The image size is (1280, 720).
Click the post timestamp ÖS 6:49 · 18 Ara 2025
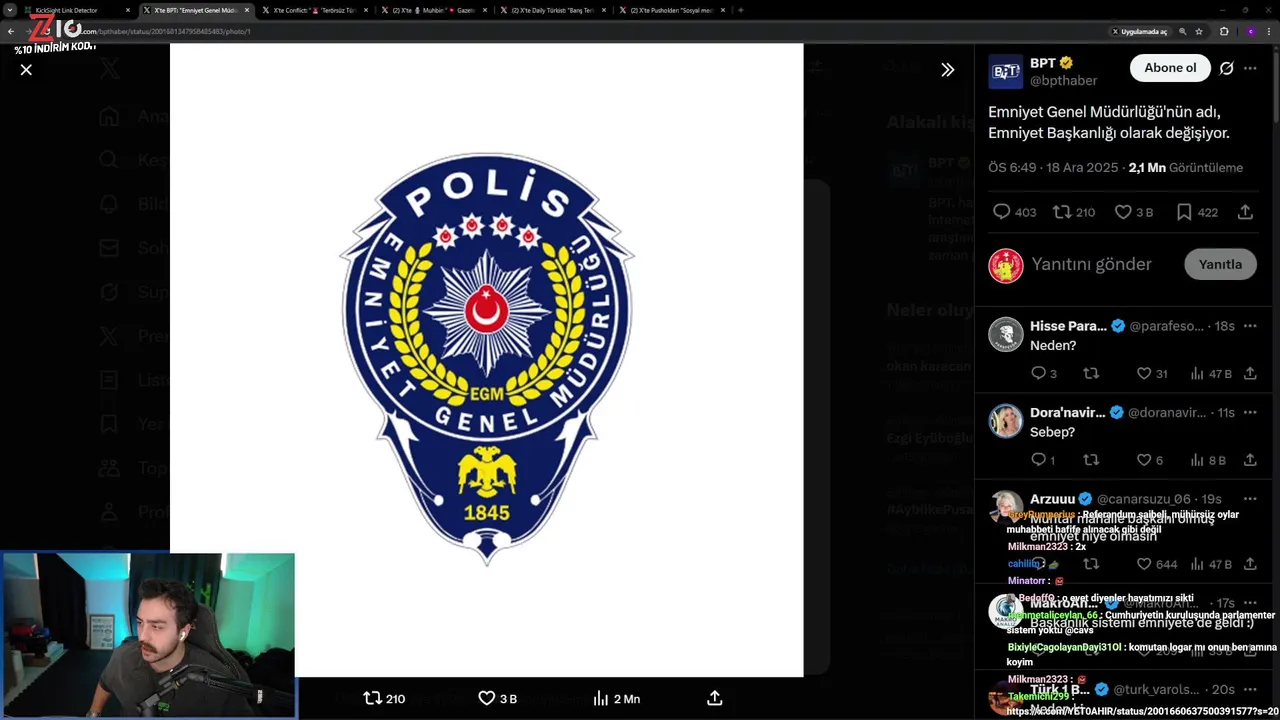[x=1052, y=168]
